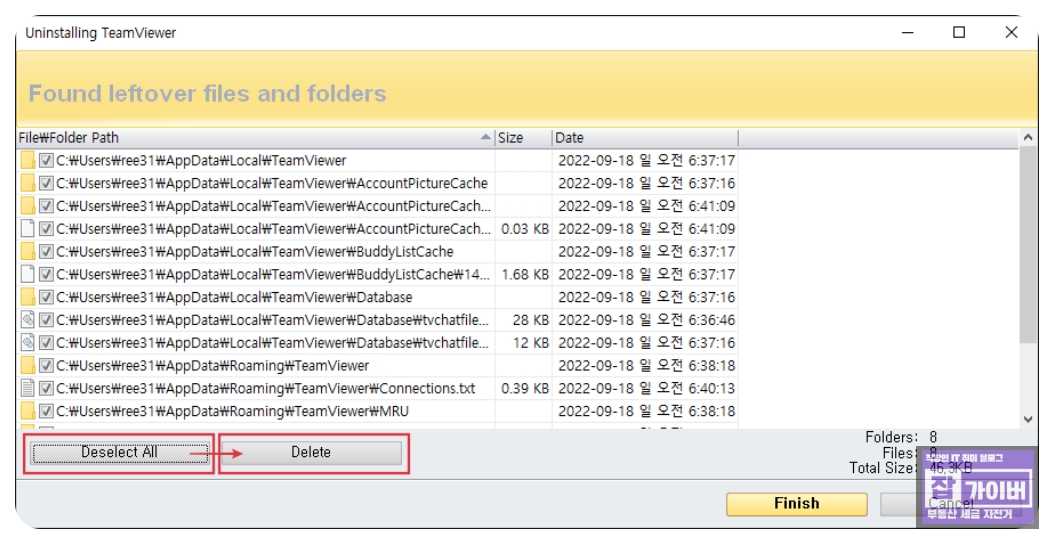Screen dimensions: 1054x544
Task: Sort by the Size column header
Action: click(x=524, y=139)
